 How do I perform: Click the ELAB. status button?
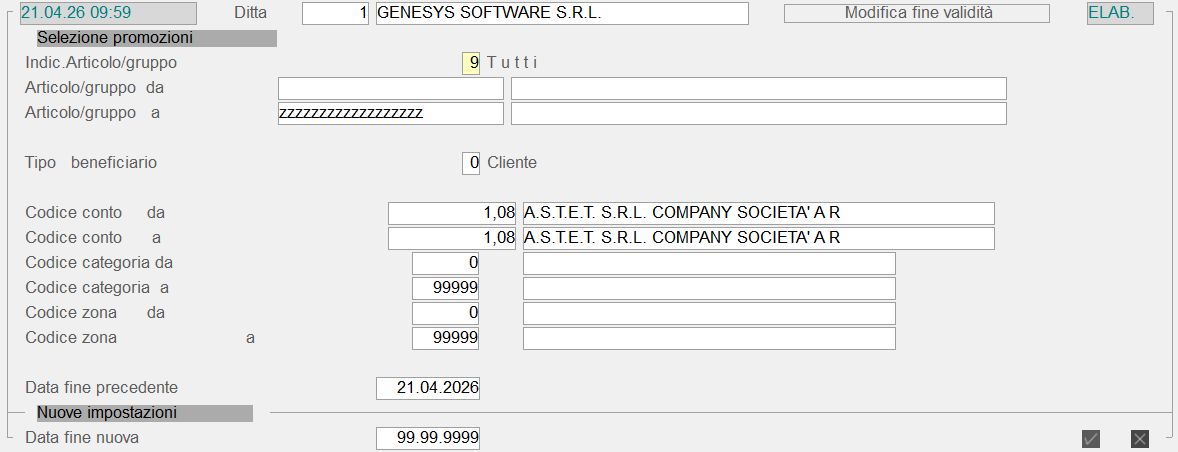click(x=1120, y=13)
